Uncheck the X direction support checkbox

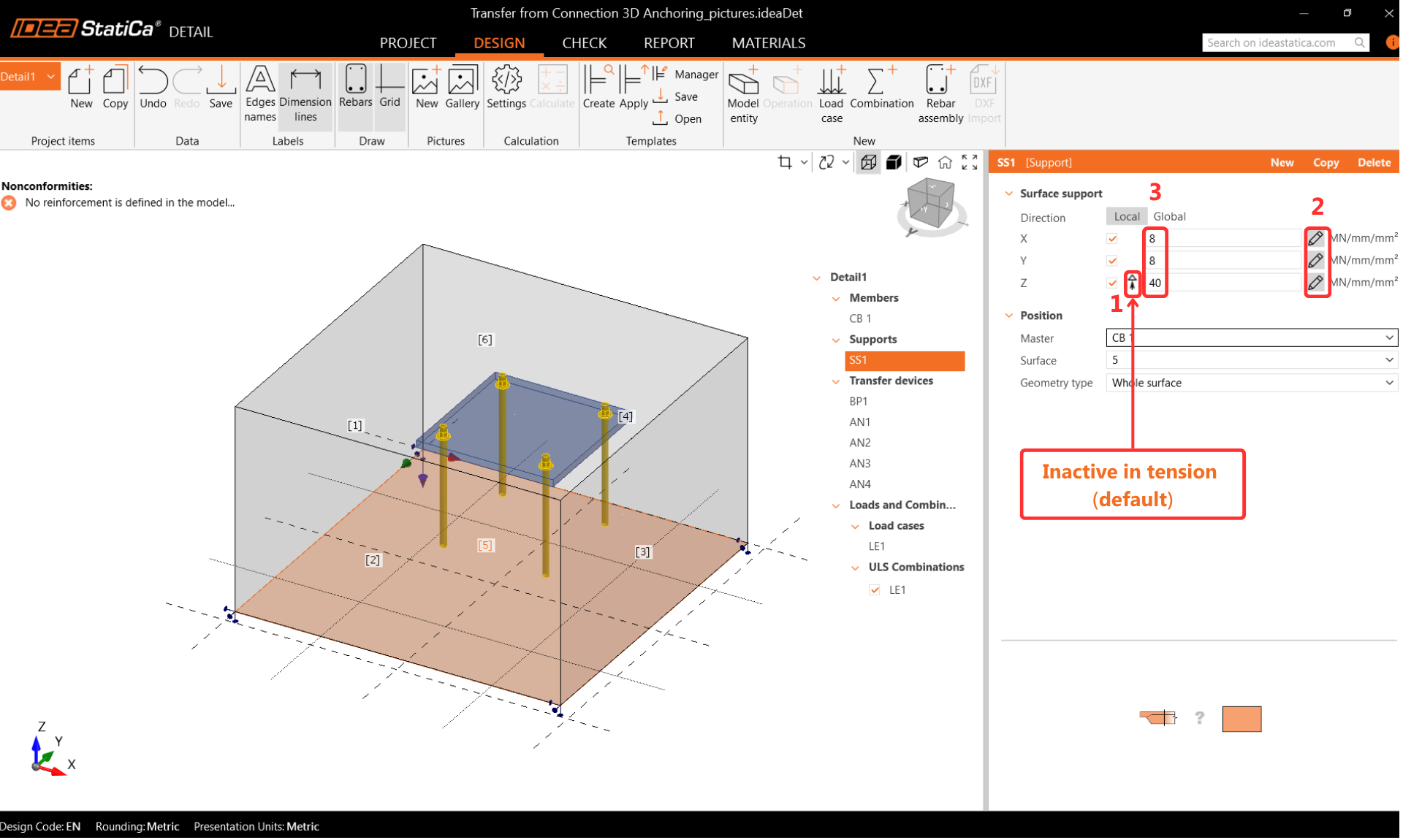click(x=1112, y=239)
